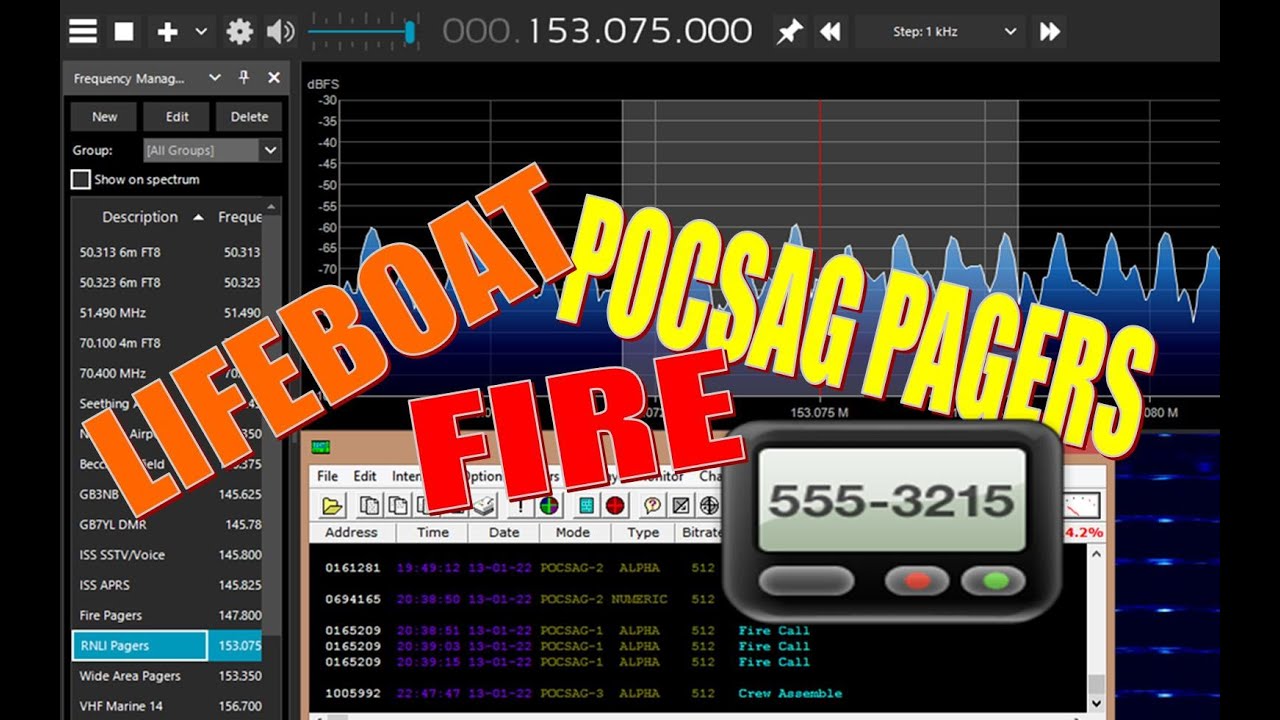This screenshot has width=1280, height=720.
Task: Click the 1005992 address in PDW
Action: tap(352, 693)
